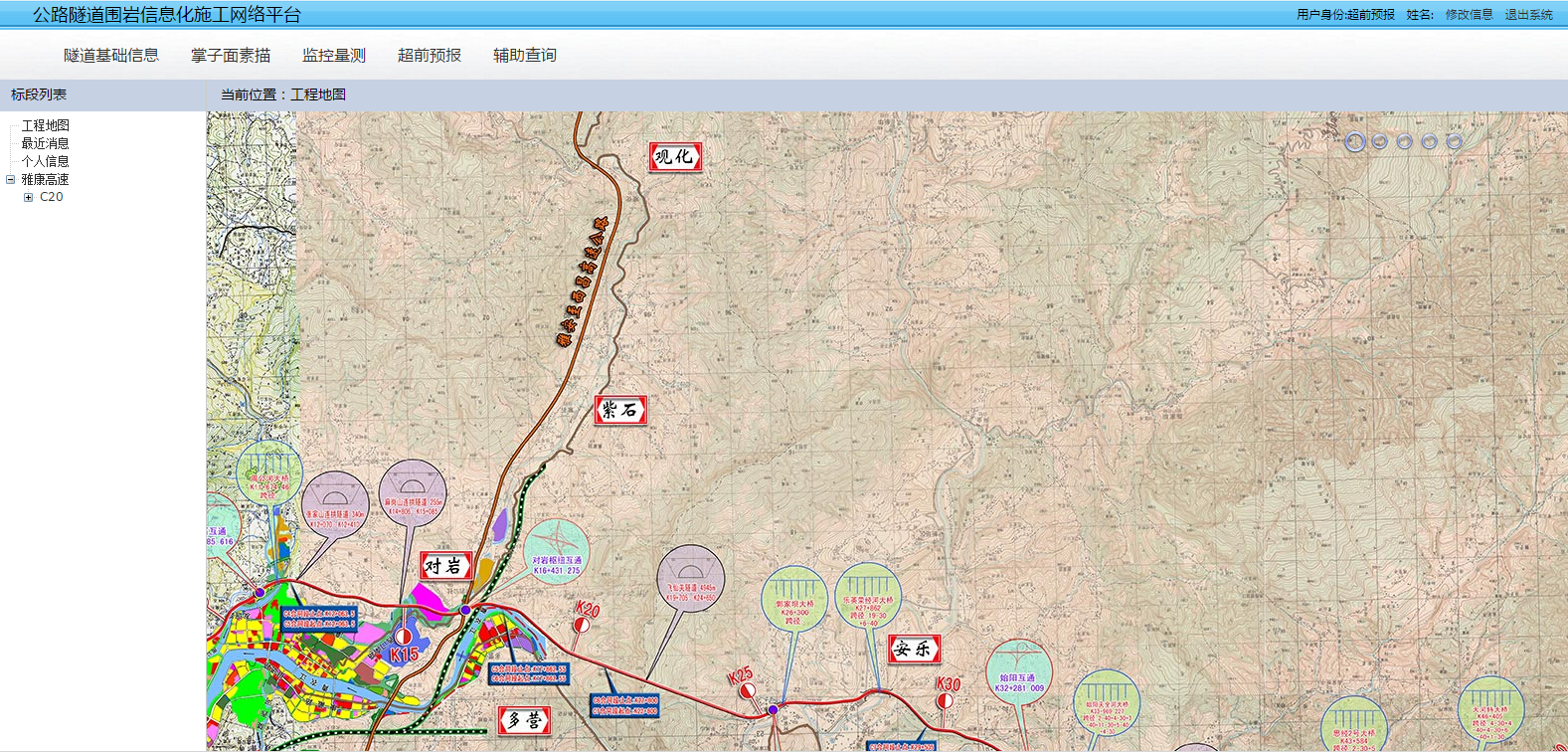Switch to the fifth map slide dot
1568x752 pixels.
(x=1454, y=142)
